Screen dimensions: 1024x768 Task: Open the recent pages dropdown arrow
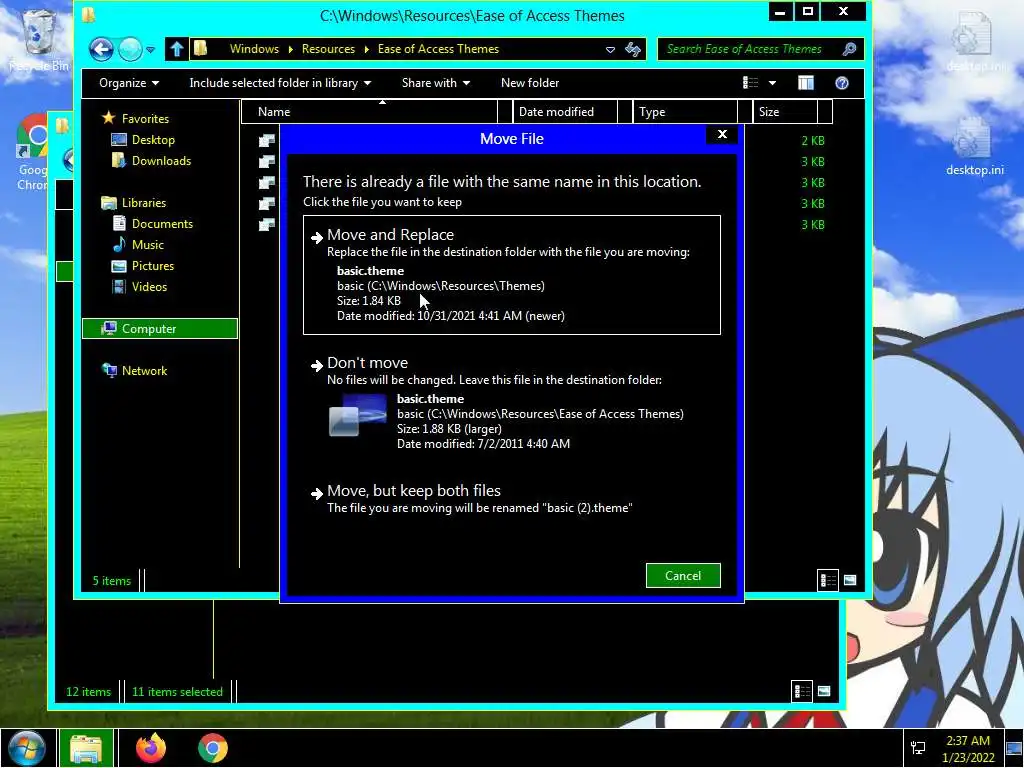pos(150,50)
